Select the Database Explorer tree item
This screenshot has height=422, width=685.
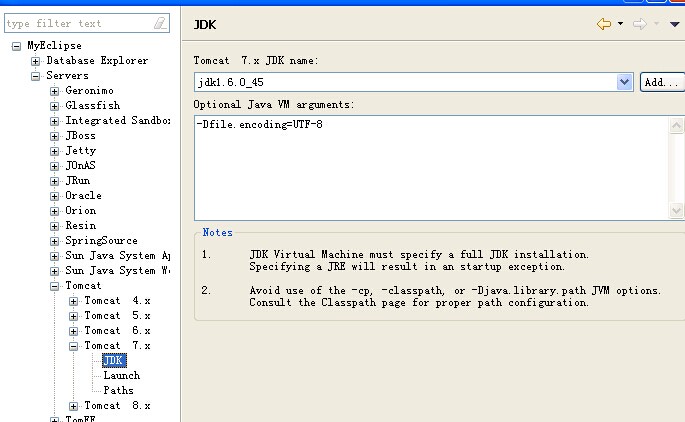[97, 60]
